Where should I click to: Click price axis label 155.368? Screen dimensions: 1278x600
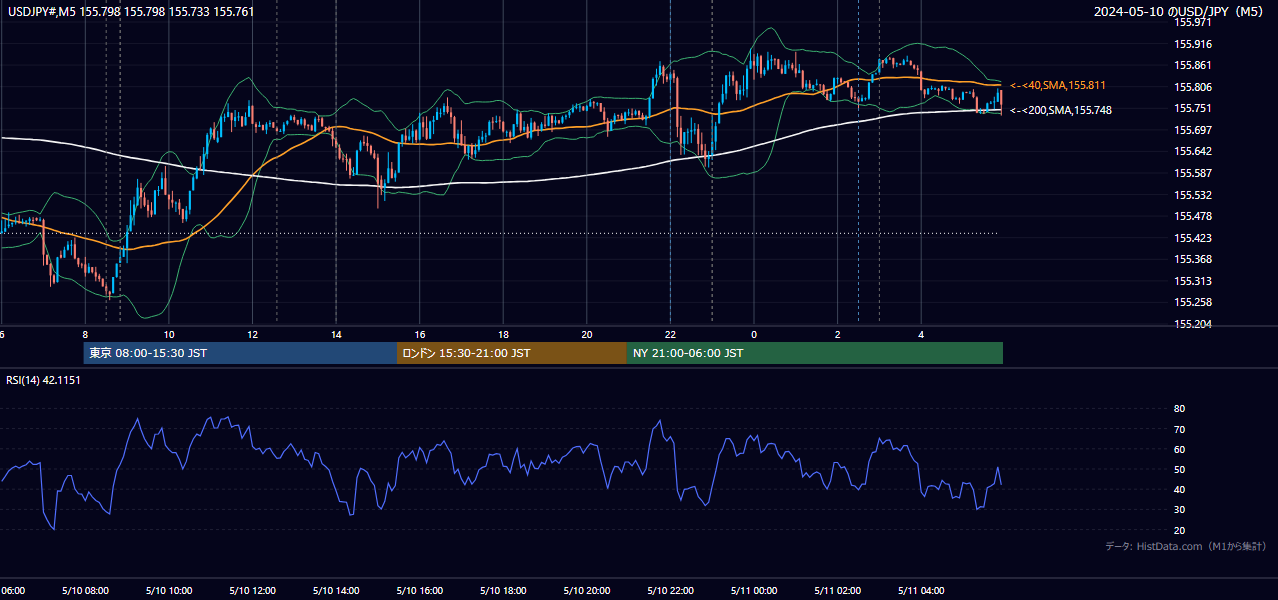pyautogui.click(x=1193, y=260)
